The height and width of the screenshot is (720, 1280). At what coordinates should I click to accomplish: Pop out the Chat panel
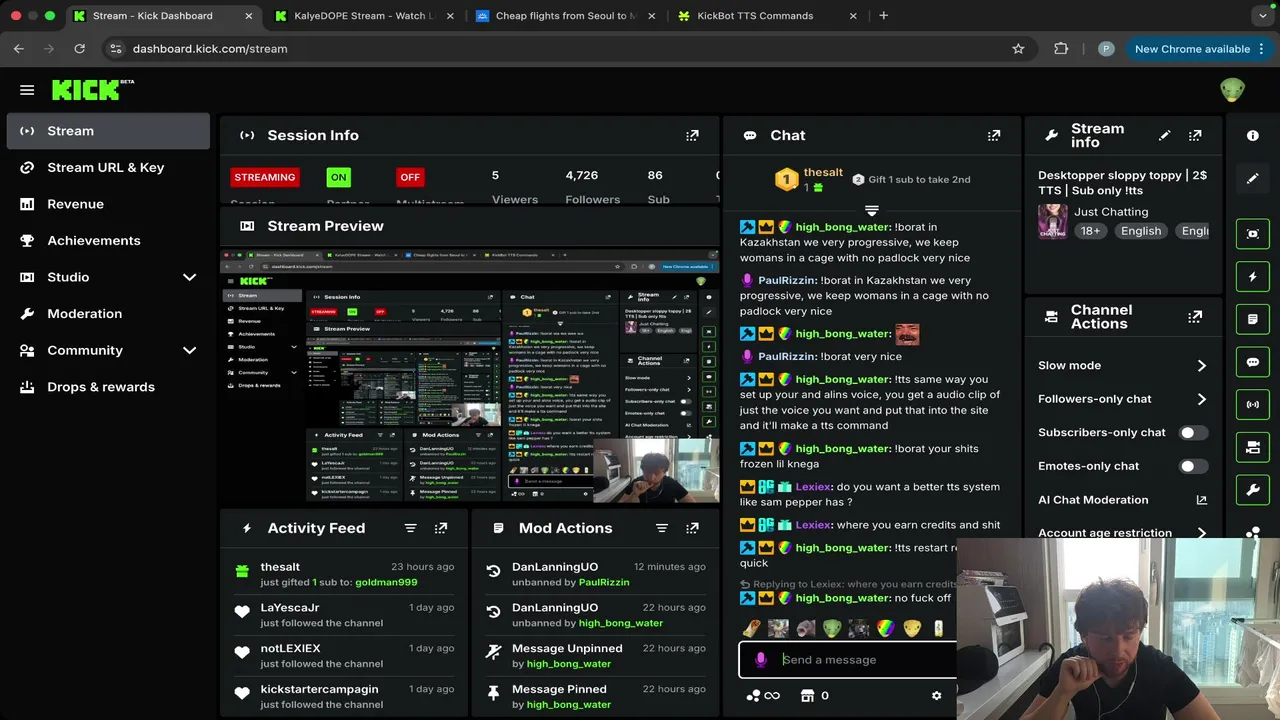[x=994, y=135]
